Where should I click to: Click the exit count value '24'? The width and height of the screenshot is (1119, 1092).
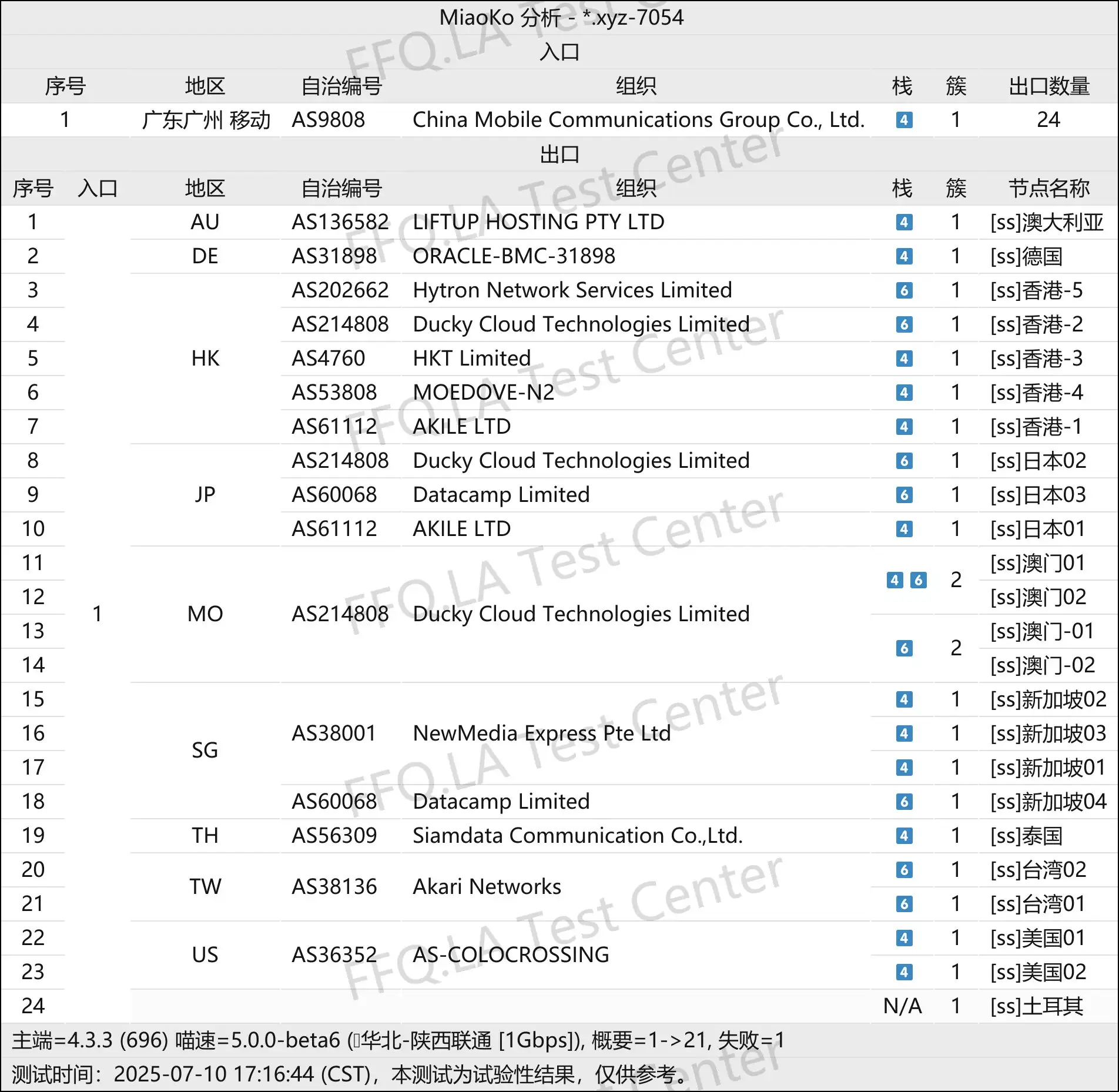tap(1048, 120)
